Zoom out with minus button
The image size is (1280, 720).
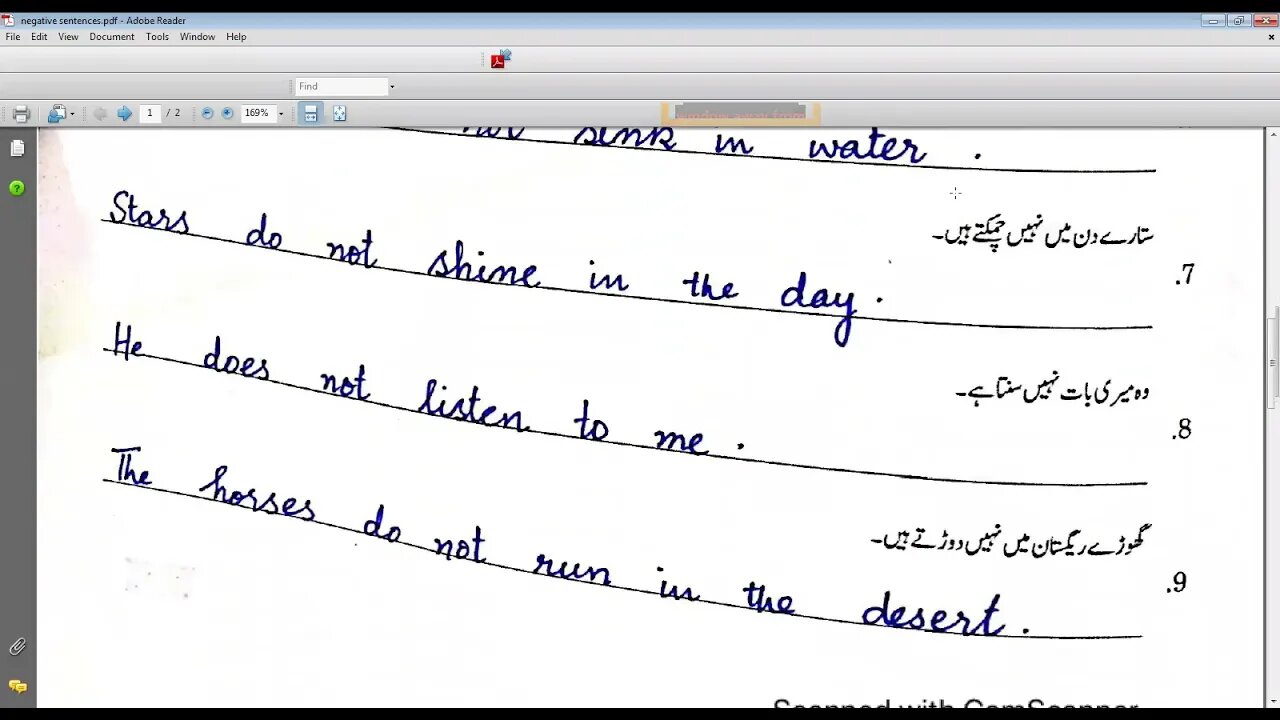[207, 113]
